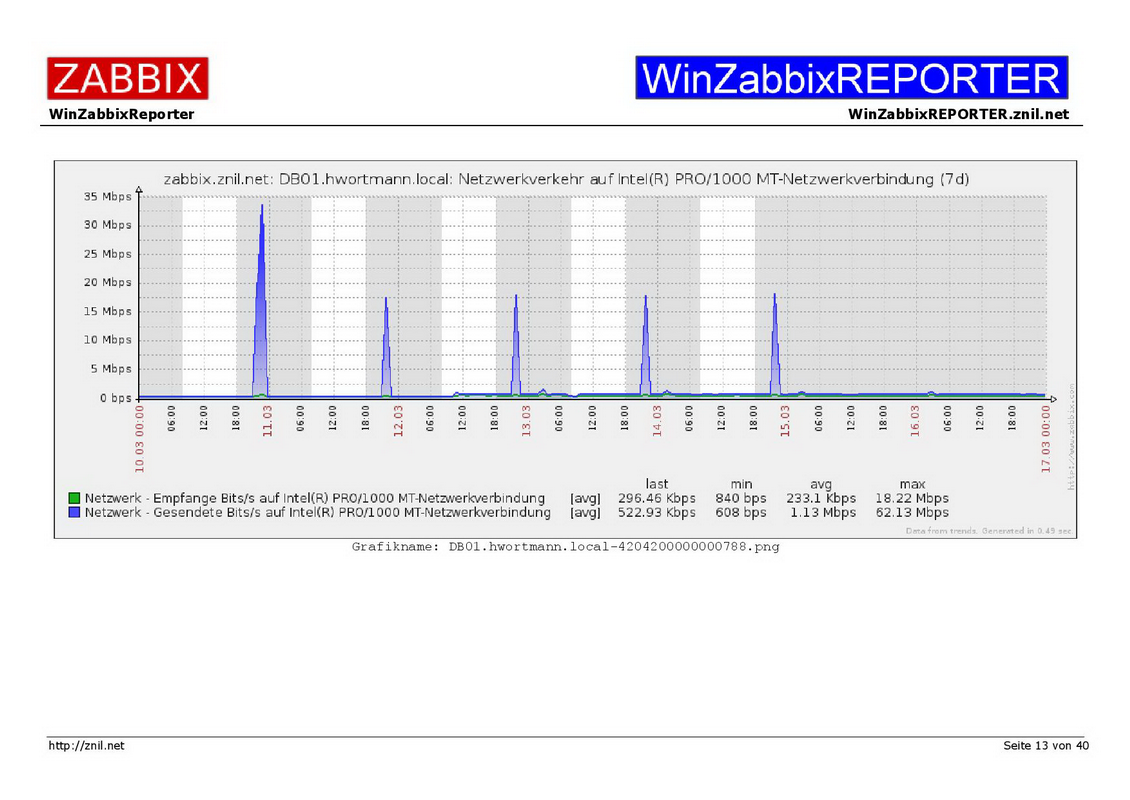Click the graph title mentioning DB01.hwortmann.local
1130x800 pixels.
click(566, 180)
